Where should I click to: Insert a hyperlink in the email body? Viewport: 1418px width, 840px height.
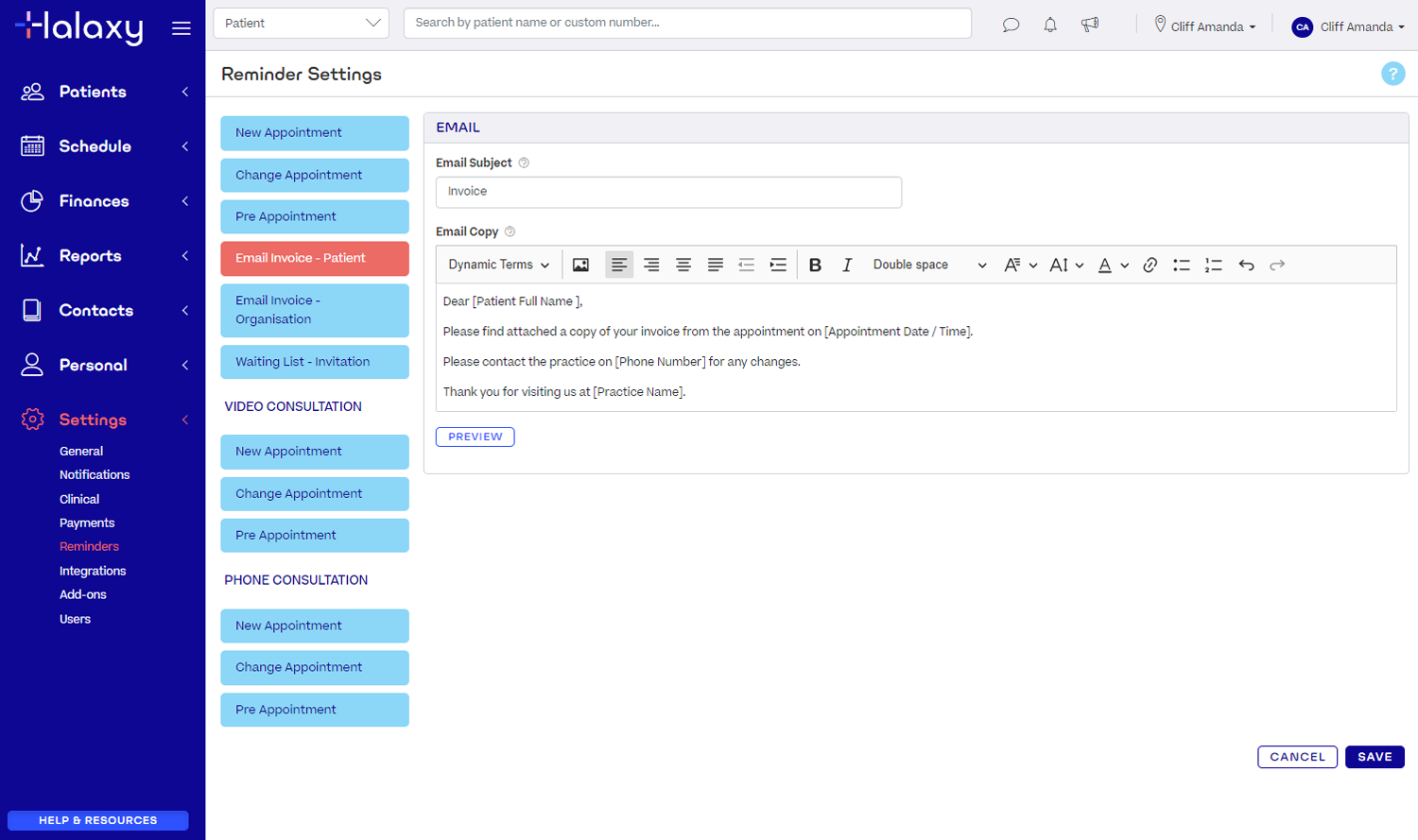point(1150,265)
